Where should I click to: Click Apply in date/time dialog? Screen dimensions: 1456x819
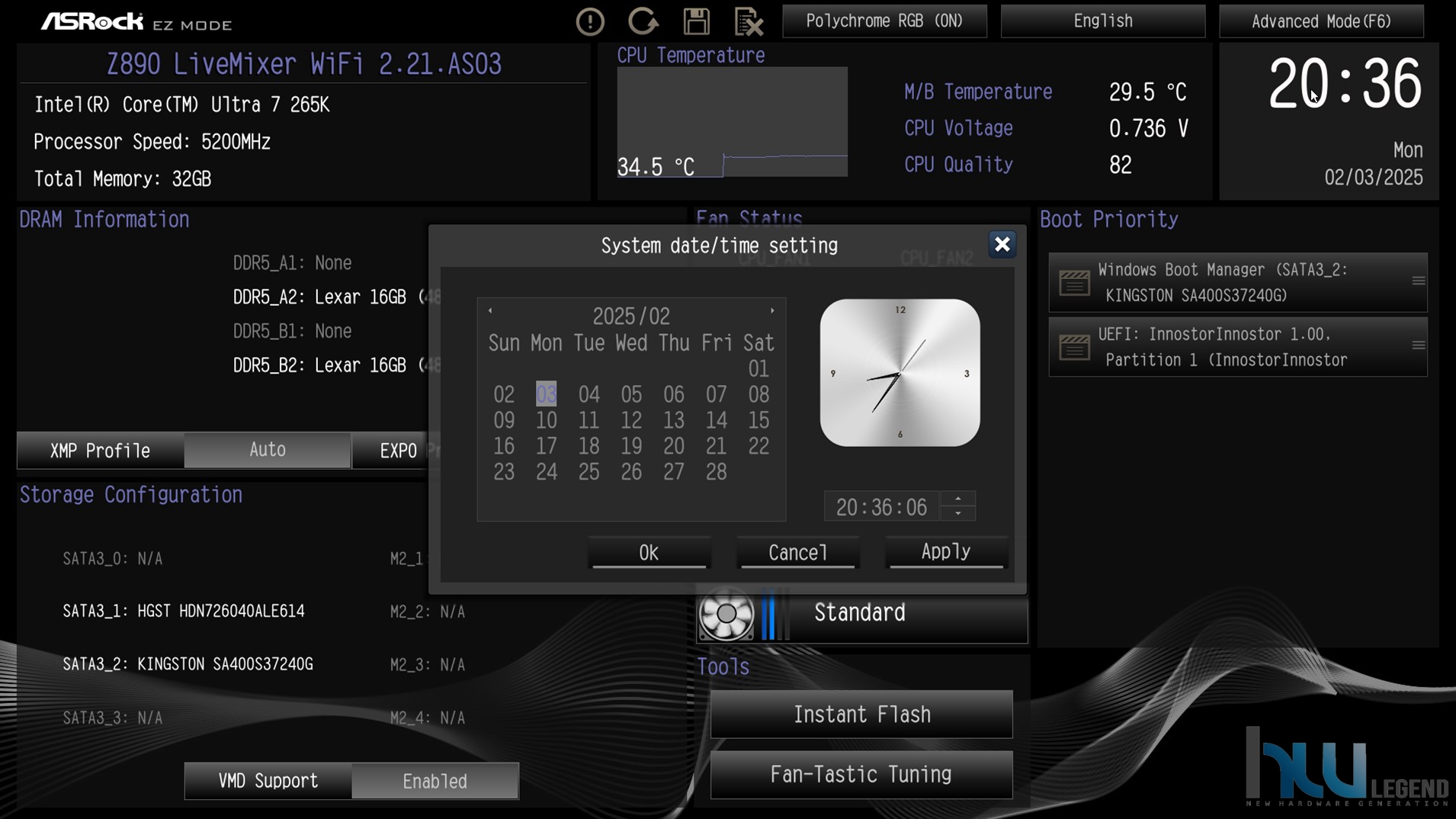[x=946, y=553]
